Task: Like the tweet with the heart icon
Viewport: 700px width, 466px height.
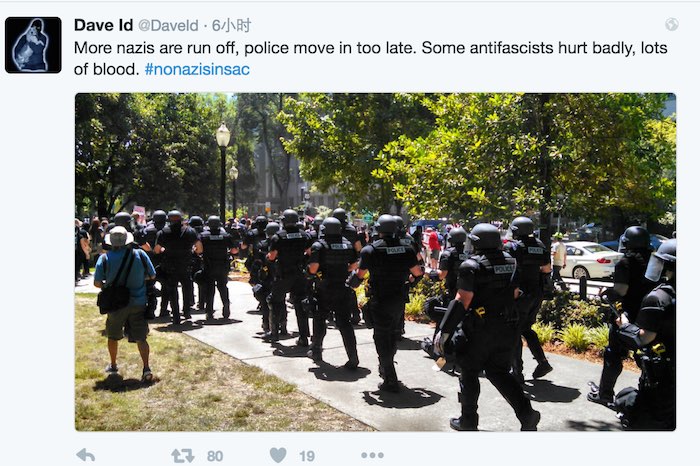Action: coord(278,455)
